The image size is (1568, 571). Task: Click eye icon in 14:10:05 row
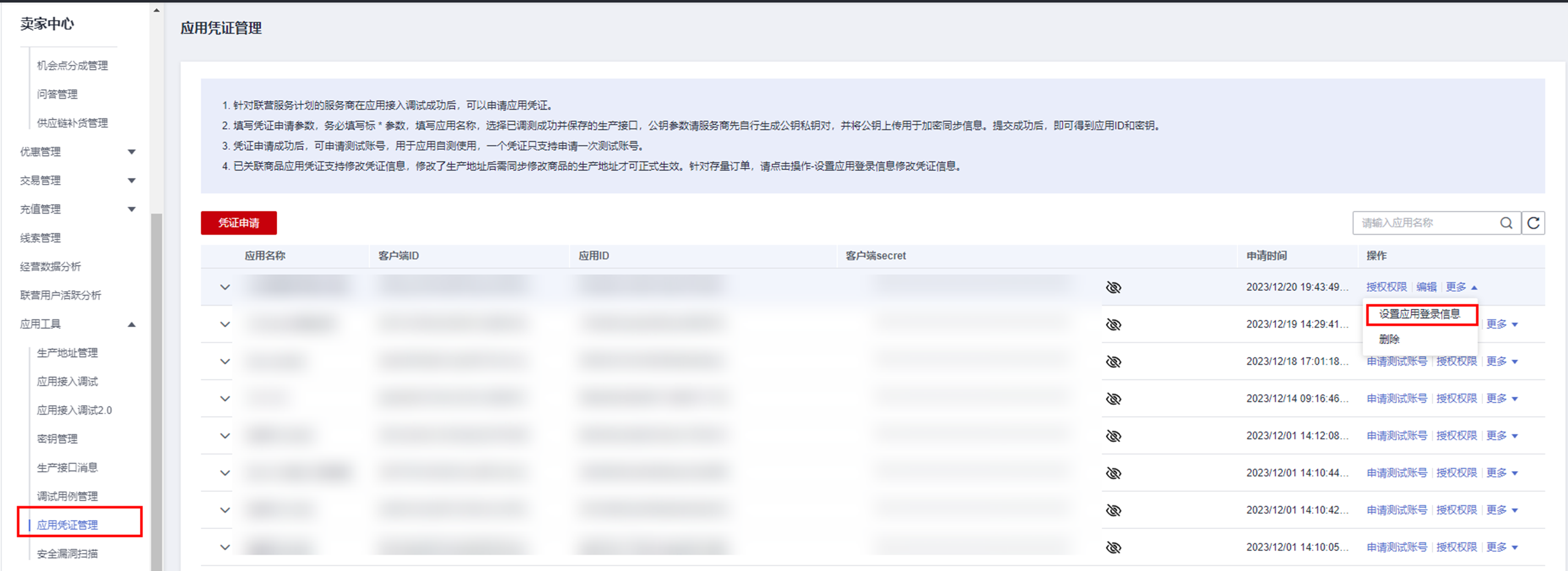(1113, 547)
